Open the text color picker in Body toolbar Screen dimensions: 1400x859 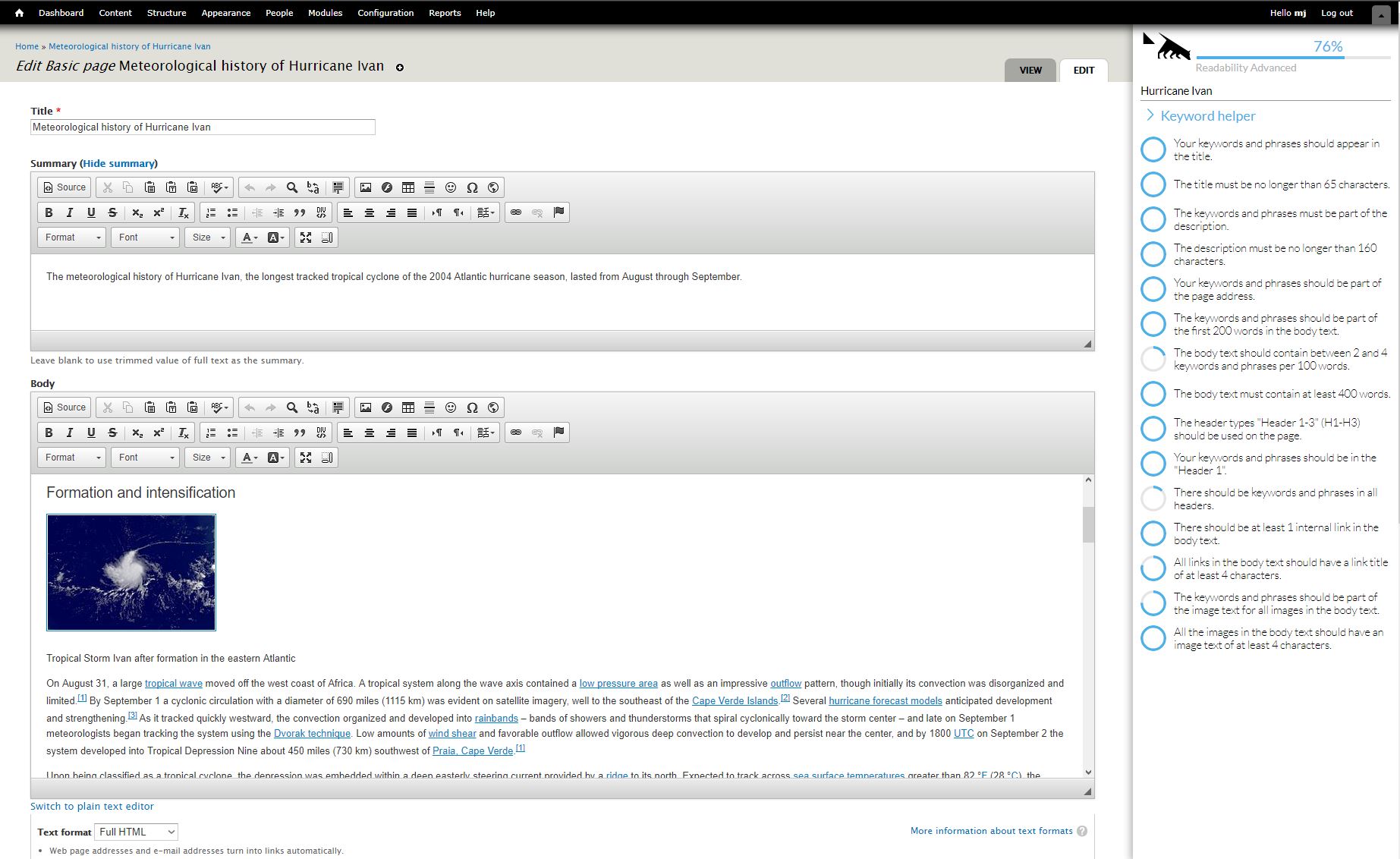(247, 458)
